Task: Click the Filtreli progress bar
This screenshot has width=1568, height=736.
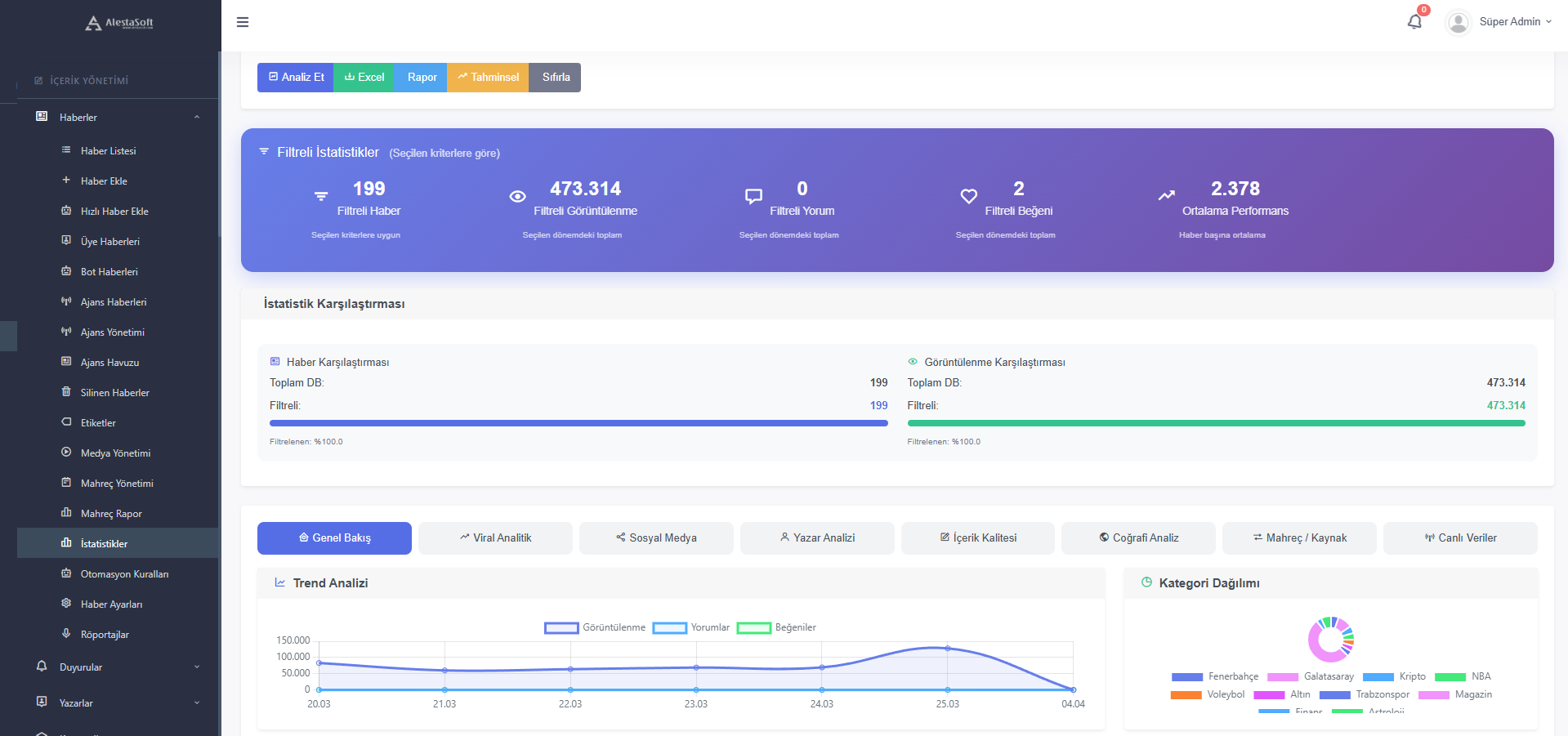Action: point(579,423)
